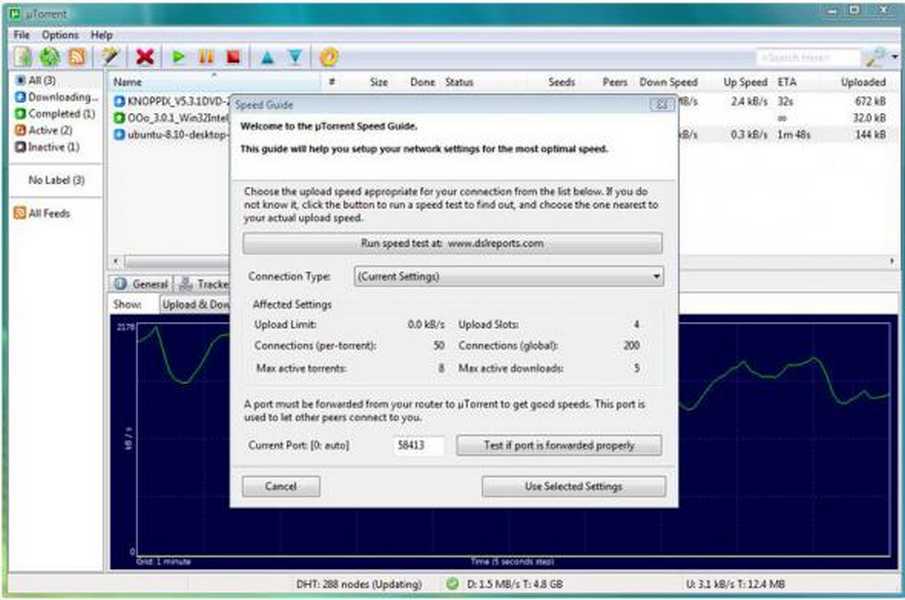Screen dimensions: 905x600
Task: Click the Current Port input field
Action: 418,445
